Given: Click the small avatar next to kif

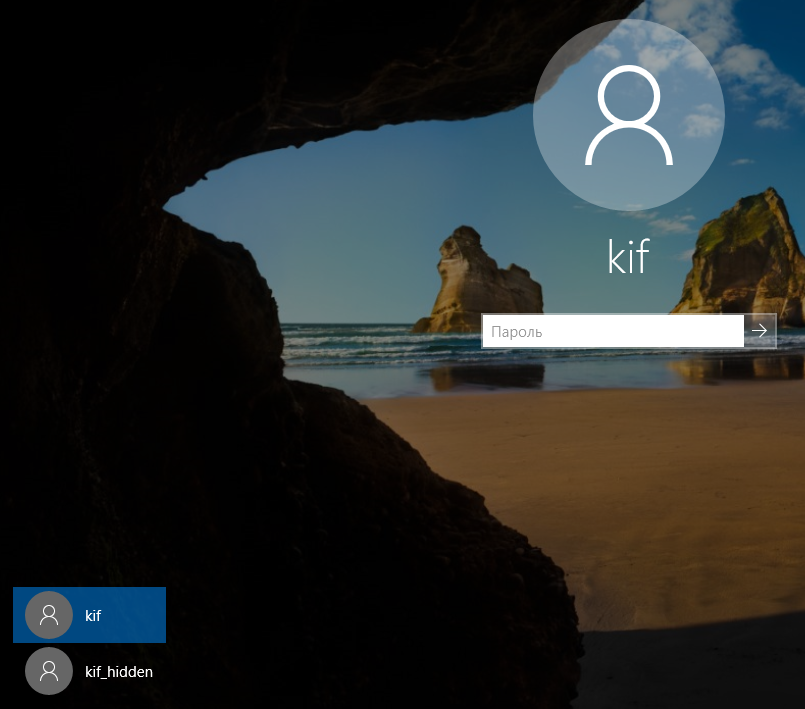Looking at the screenshot, I should [x=48, y=616].
